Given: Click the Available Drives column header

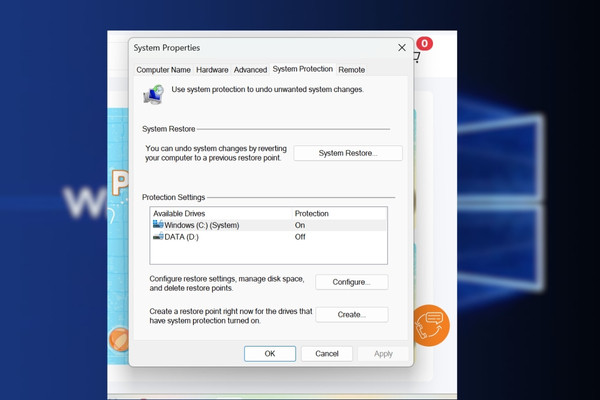Looking at the screenshot, I should [x=179, y=214].
